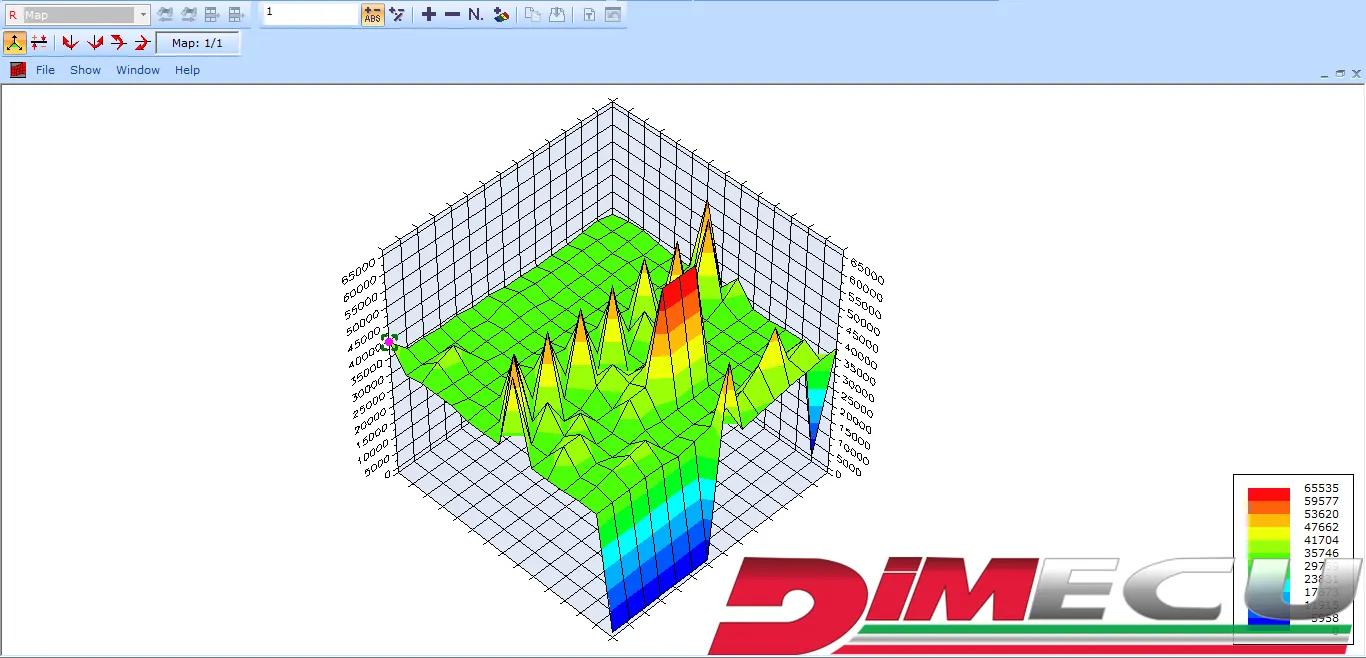The image size is (1366, 658).
Task: Open the File menu
Action: click(45, 70)
